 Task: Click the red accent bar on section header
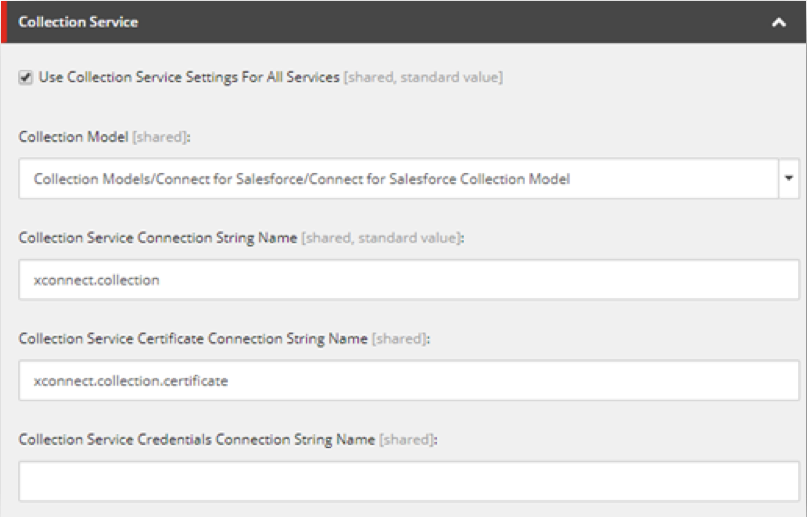3,22
